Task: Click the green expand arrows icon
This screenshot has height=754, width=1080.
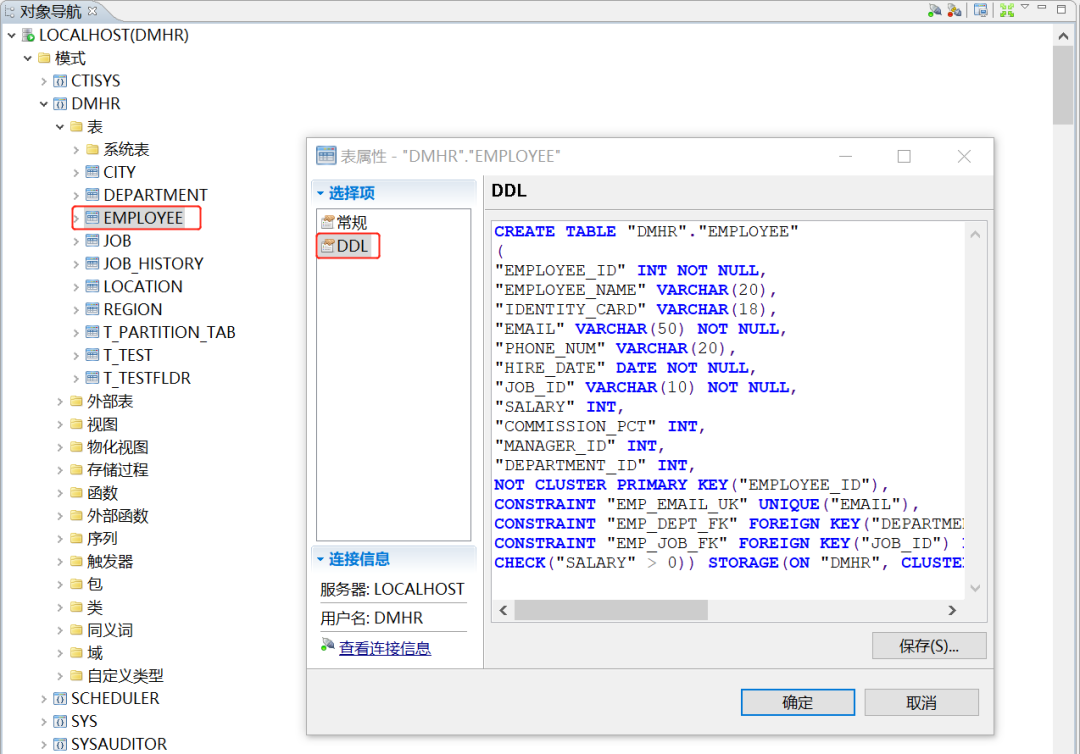Action: click(1007, 10)
